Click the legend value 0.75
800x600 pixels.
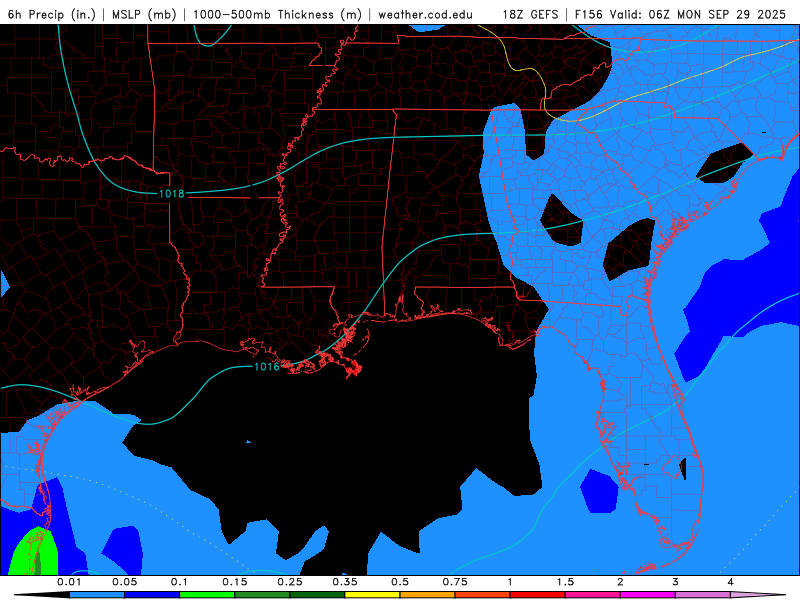(455, 582)
